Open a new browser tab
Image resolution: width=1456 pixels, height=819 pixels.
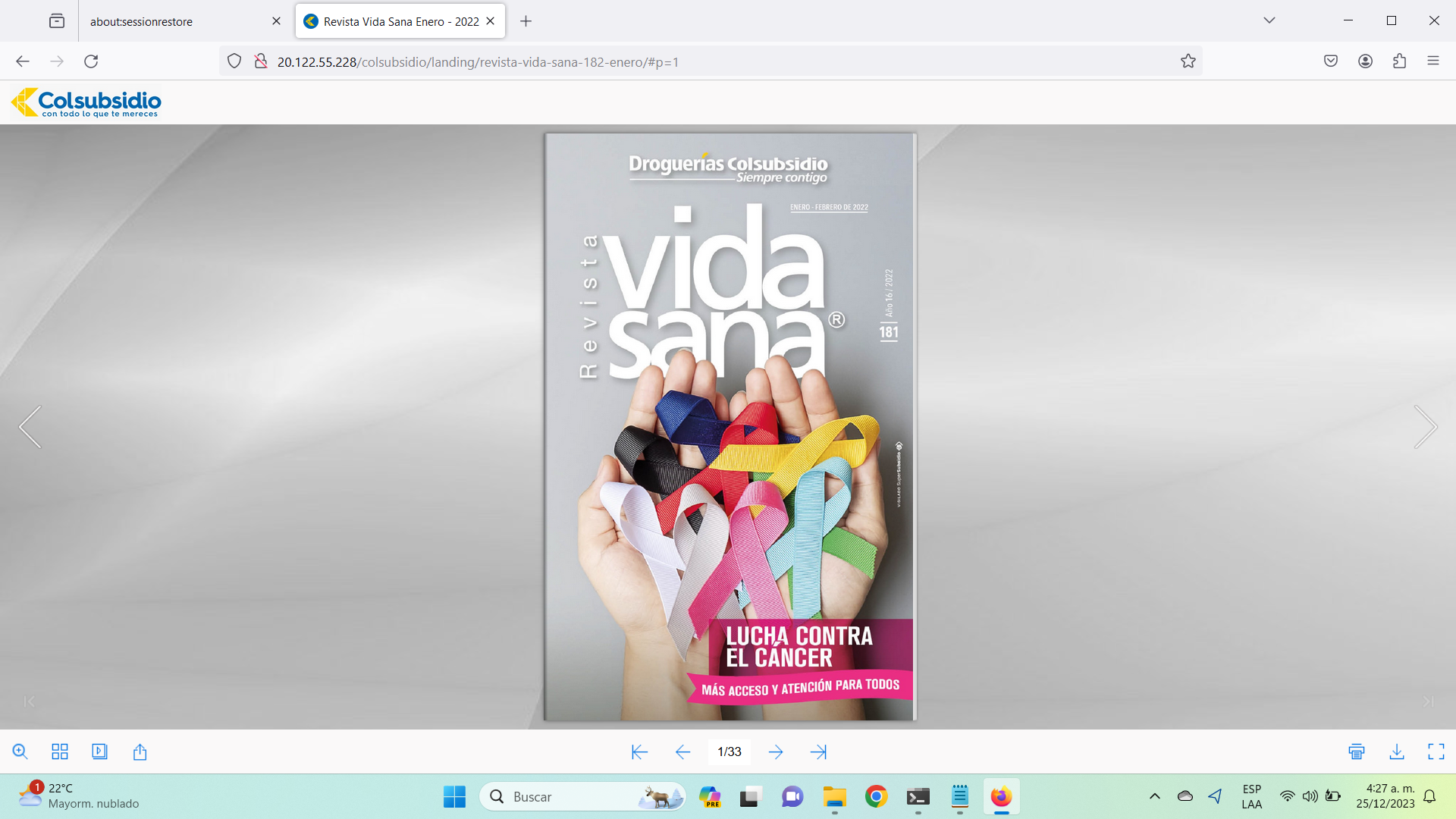pyautogui.click(x=526, y=21)
